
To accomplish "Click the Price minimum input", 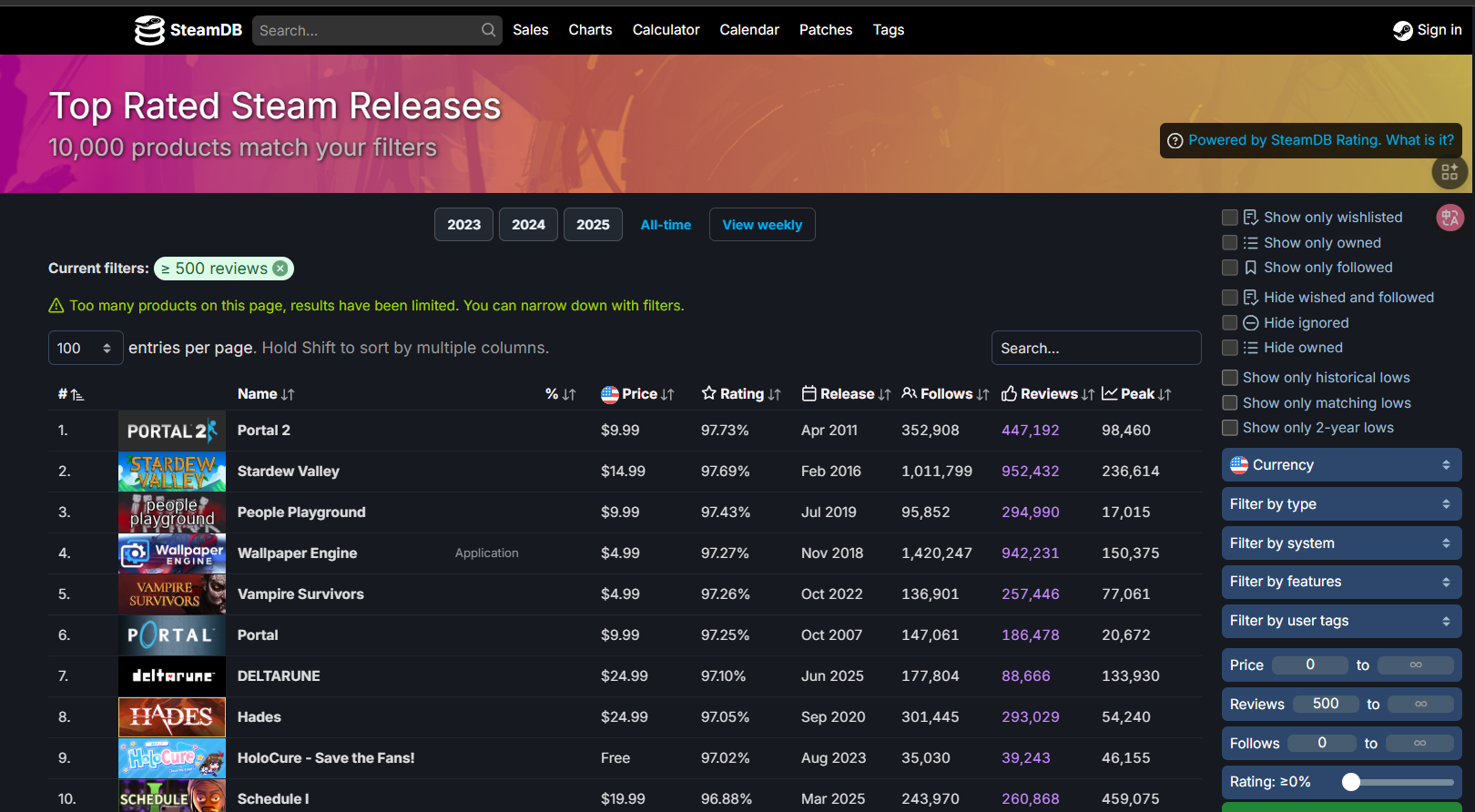I will (x=1310, y=665).
